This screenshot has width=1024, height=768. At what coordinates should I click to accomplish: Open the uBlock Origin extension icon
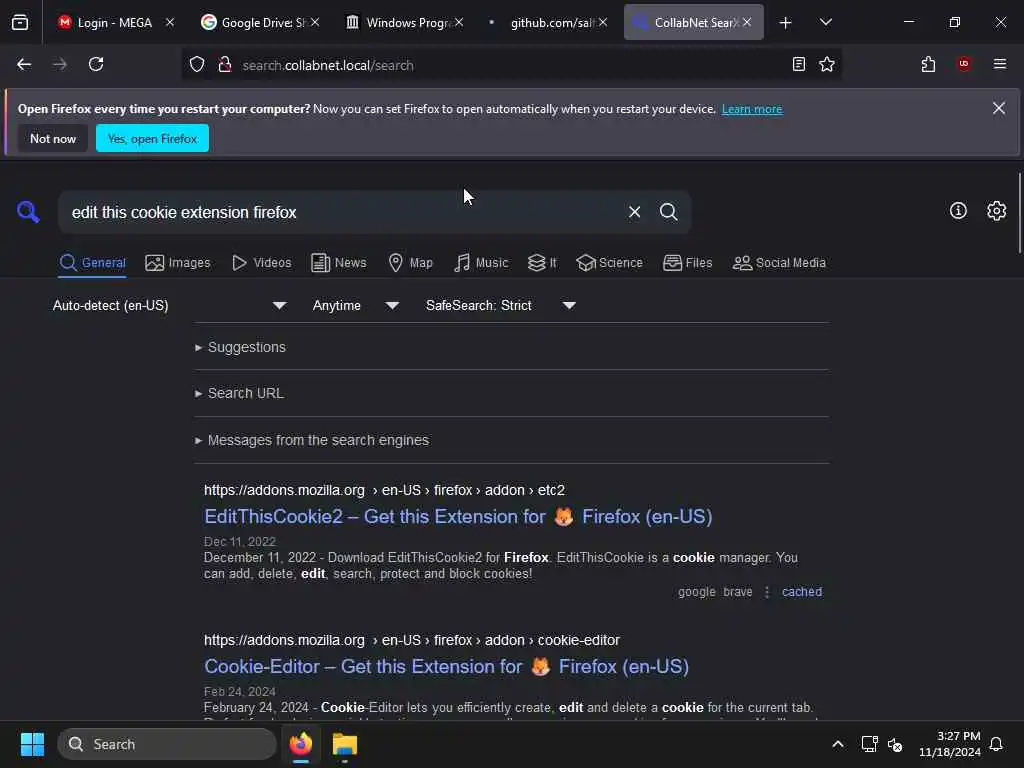(x=963, y=64)
